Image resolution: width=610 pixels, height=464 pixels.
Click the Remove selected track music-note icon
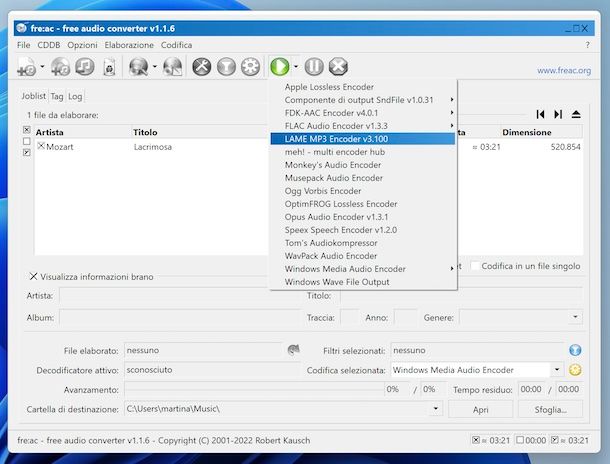point(85,67)
